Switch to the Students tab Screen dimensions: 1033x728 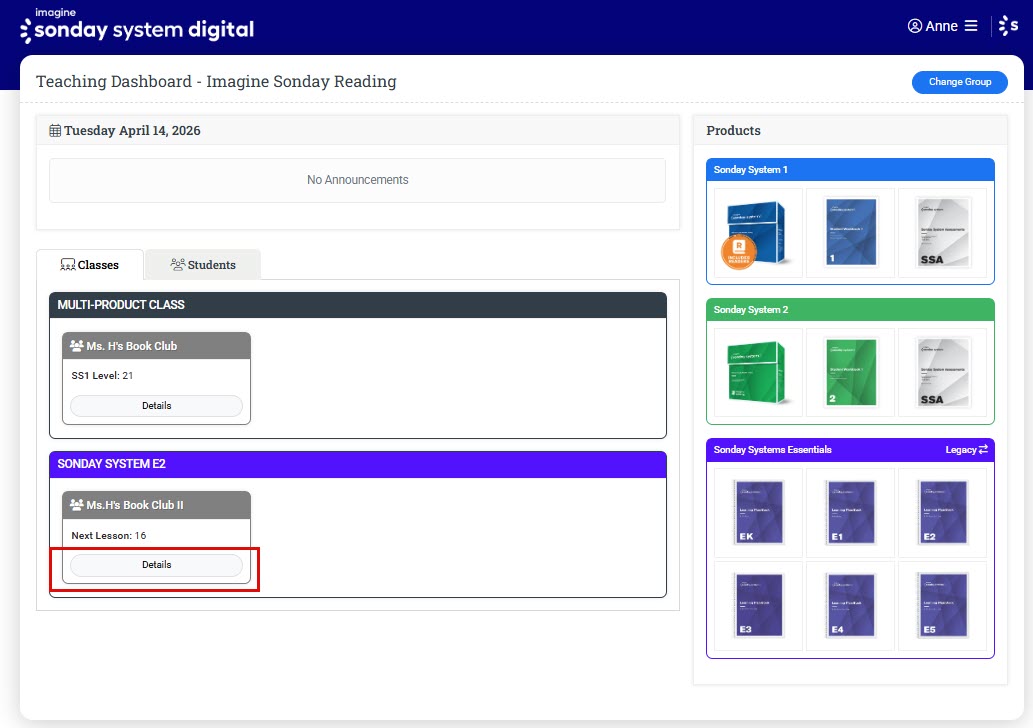click(x=203, y=265)
